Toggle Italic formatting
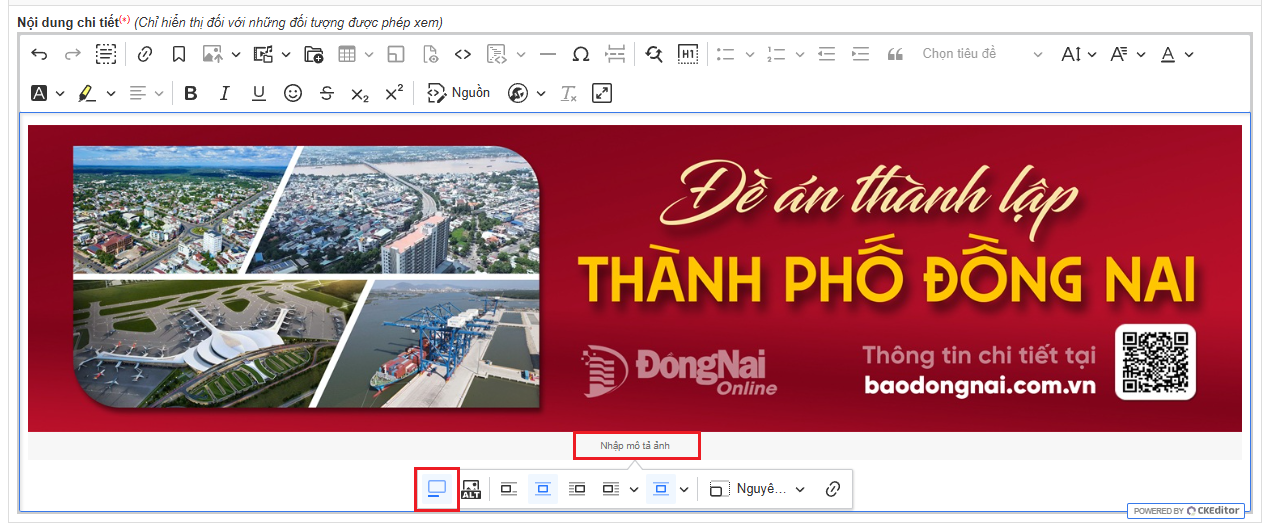Image resolution: width=1263 pixels, height=523 pixels. (225, 93)
